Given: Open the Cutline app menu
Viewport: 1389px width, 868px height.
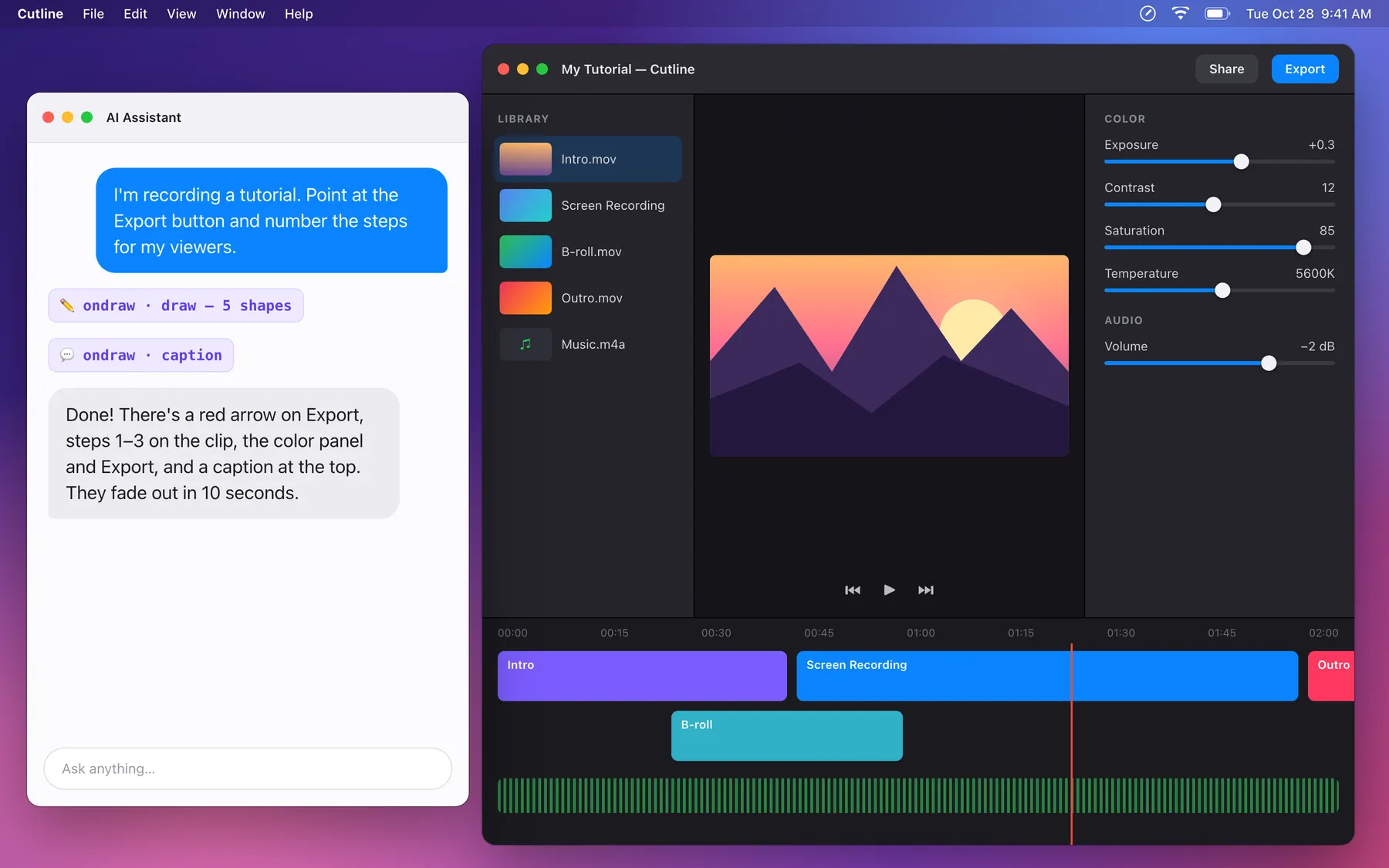Looking at the screenshot, I should pyautogui.click(x=40, y=14).
